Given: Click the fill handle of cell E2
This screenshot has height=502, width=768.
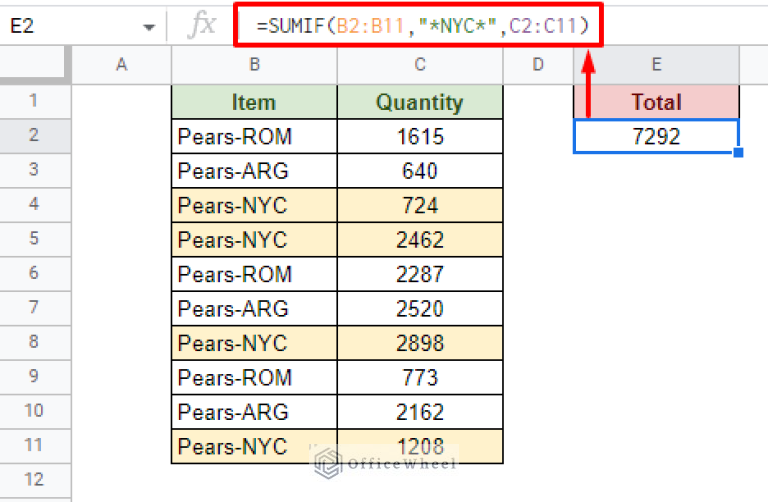Looking at the screenshot, I should click(x=738, y=152).
